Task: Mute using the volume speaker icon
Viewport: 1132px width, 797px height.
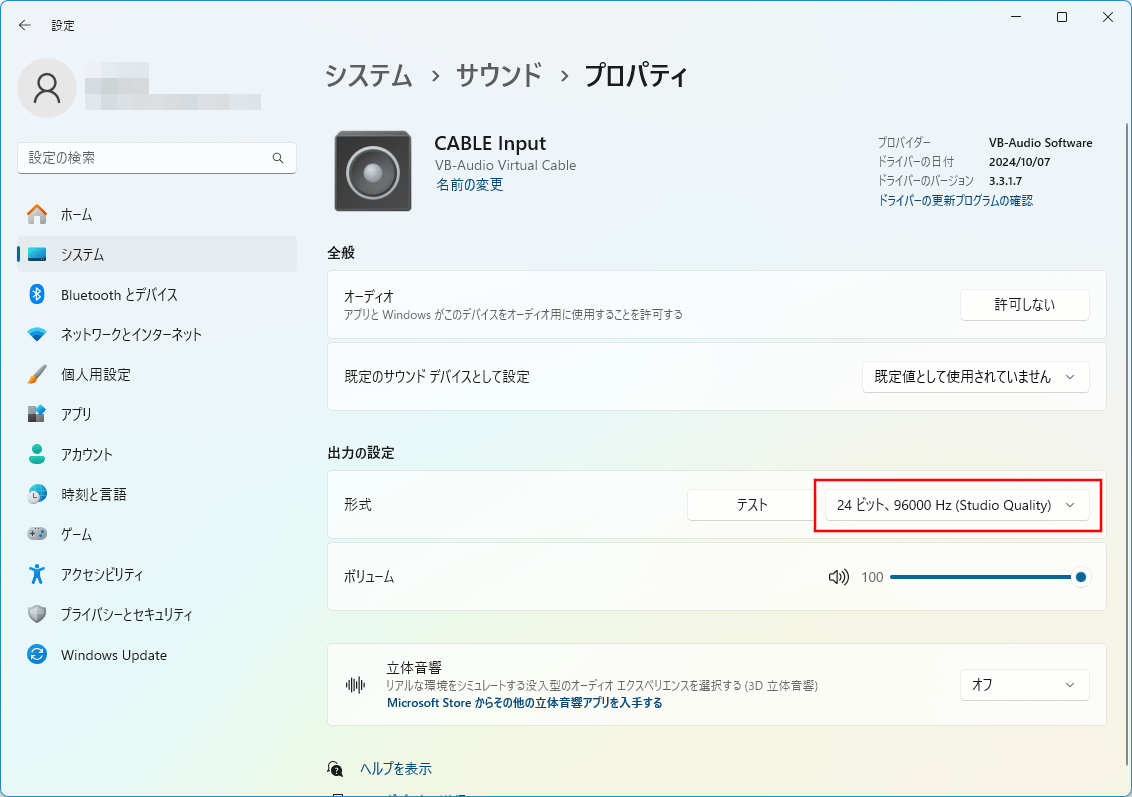Action: click(839, 577)
